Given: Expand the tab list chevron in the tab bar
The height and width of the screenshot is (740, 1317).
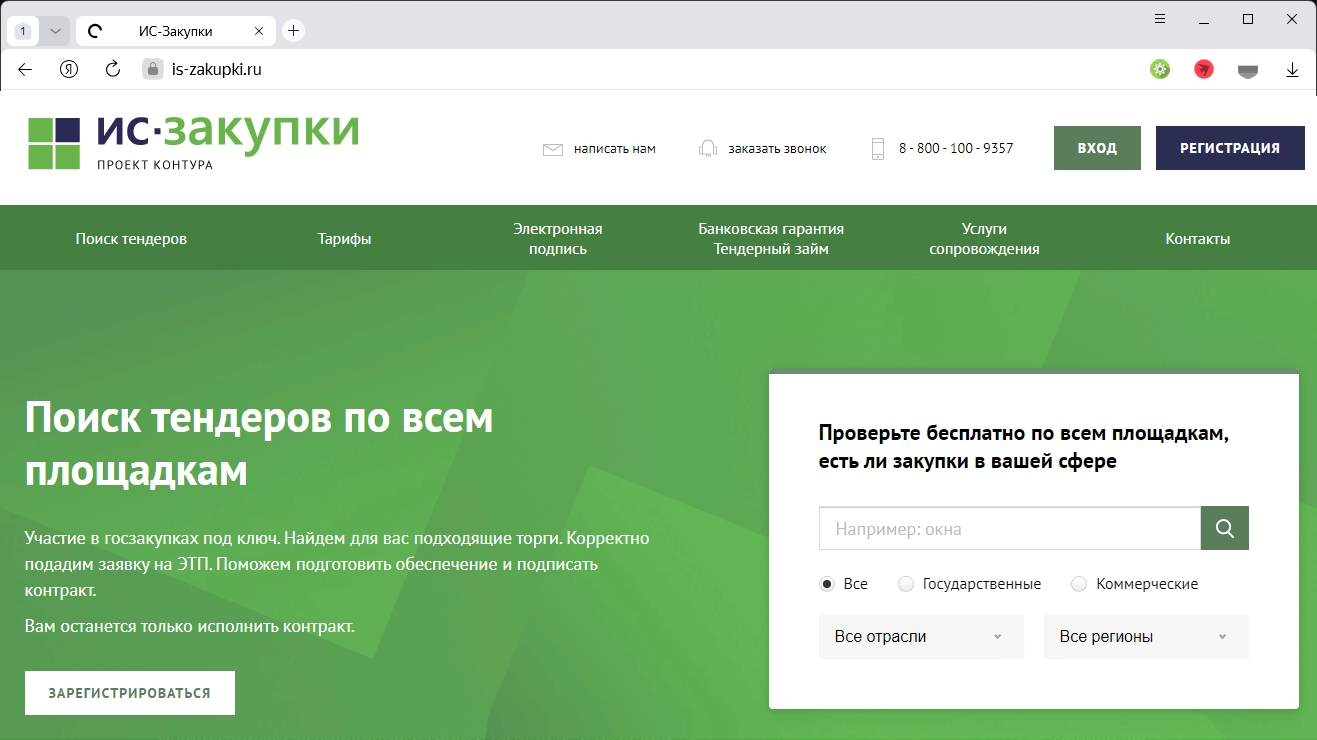Looking at the screenshot, I should tap(55, 31).
